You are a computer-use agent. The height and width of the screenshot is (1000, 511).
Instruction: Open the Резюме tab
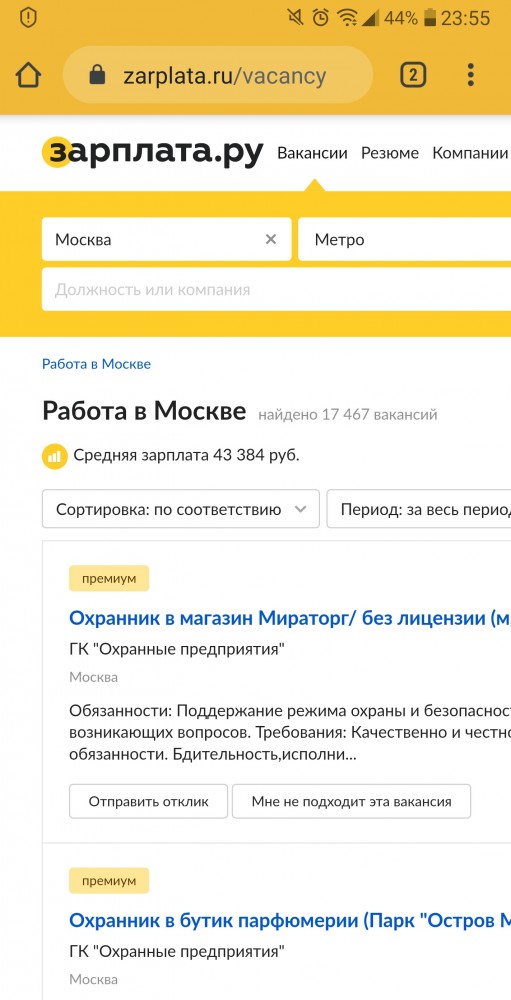tap(390, 153)
